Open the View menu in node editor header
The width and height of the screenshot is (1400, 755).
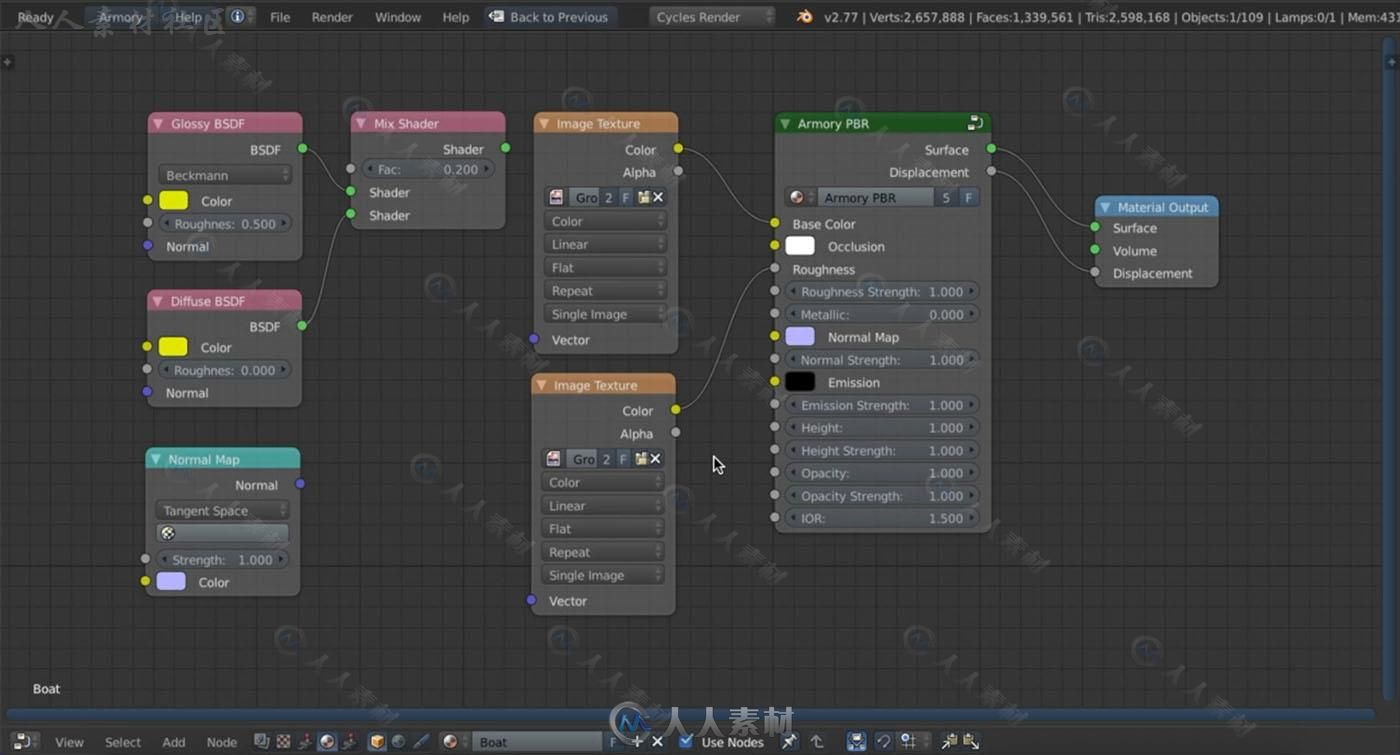pos(69,742)
